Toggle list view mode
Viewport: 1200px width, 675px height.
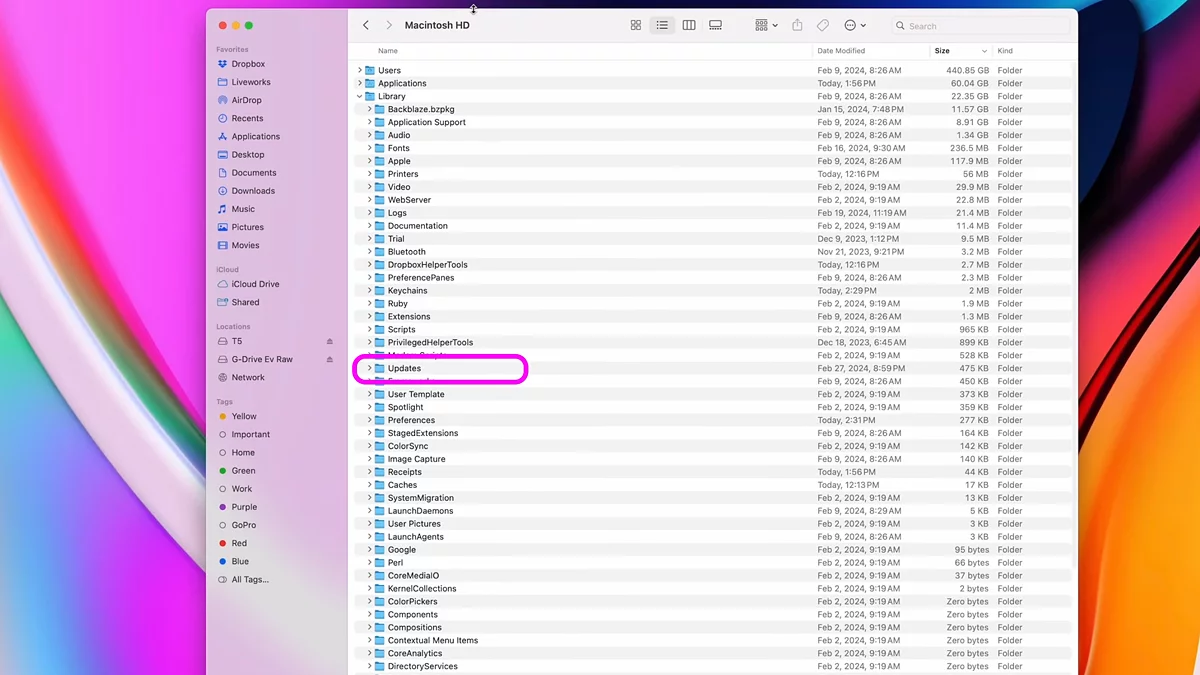tap(662, 25)
